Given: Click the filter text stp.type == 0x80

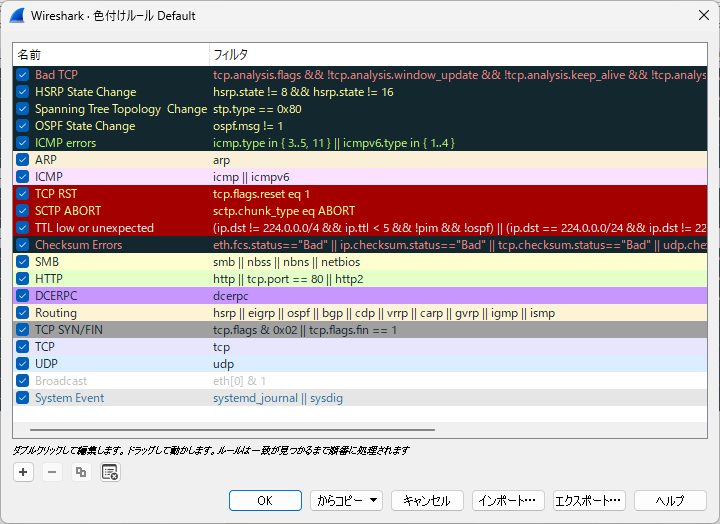Looking at the screenshot, I should pos(257,109).
